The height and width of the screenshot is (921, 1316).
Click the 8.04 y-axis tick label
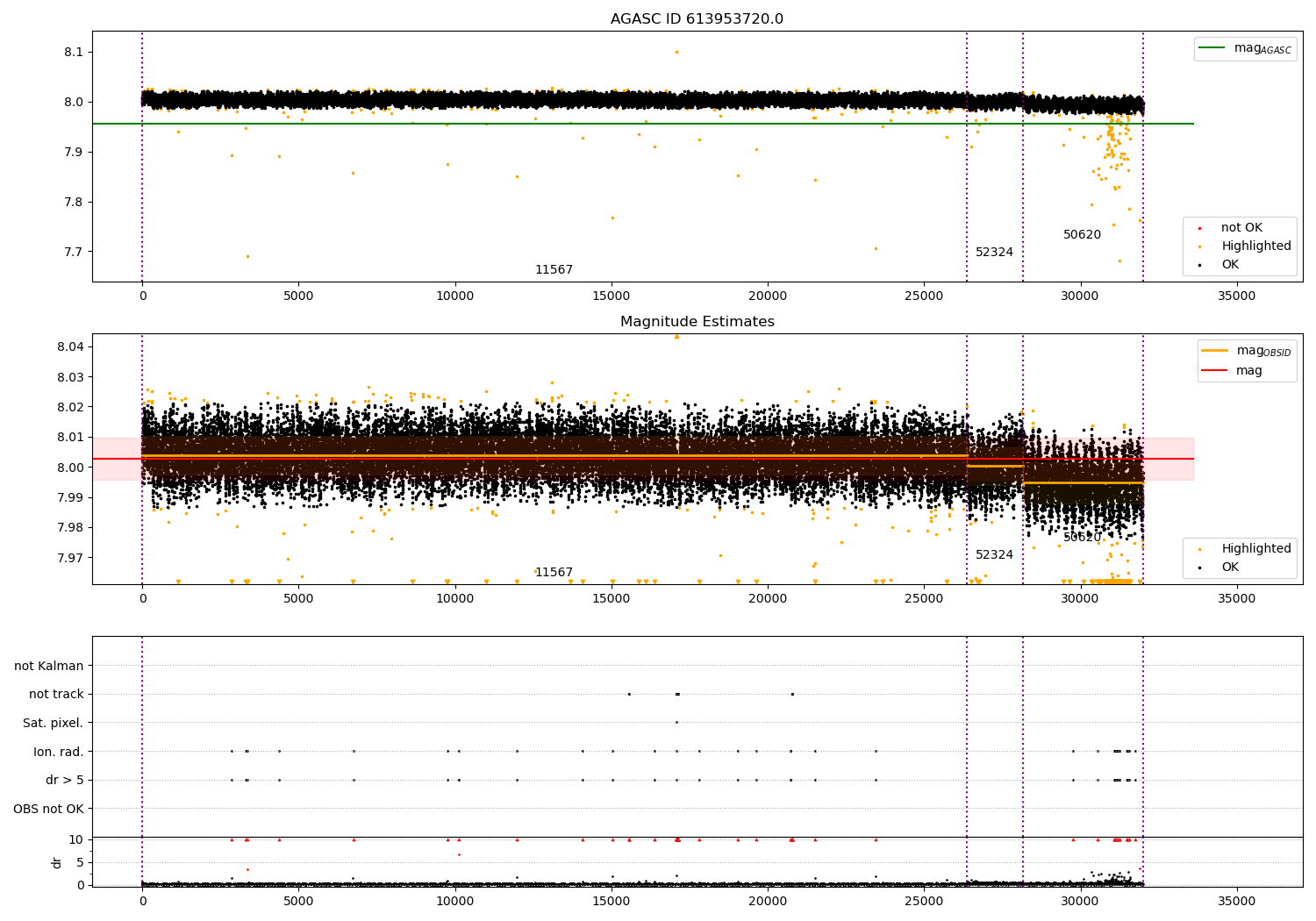70,347
